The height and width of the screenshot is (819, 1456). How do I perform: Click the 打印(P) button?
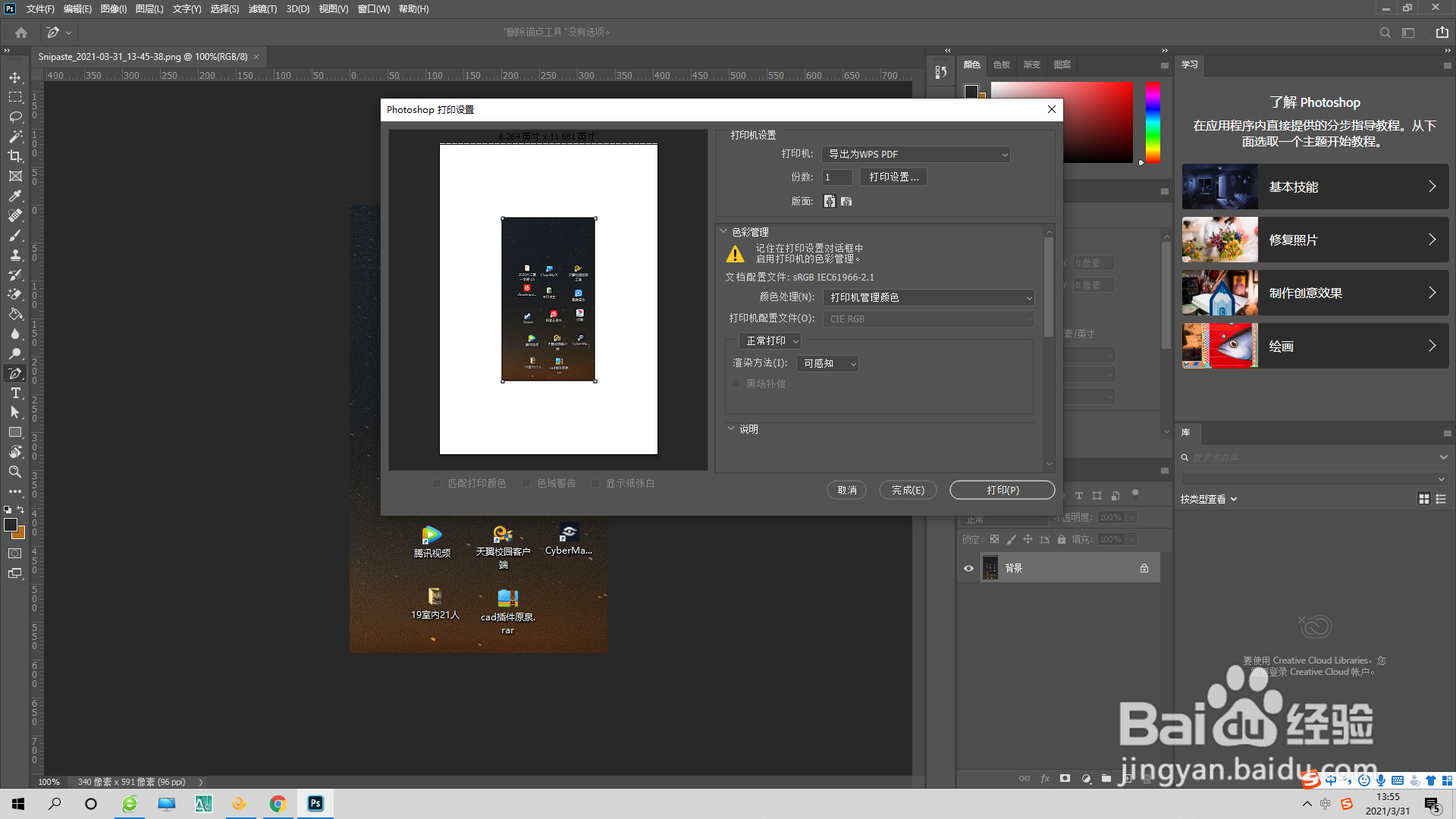click(1002, 490)
